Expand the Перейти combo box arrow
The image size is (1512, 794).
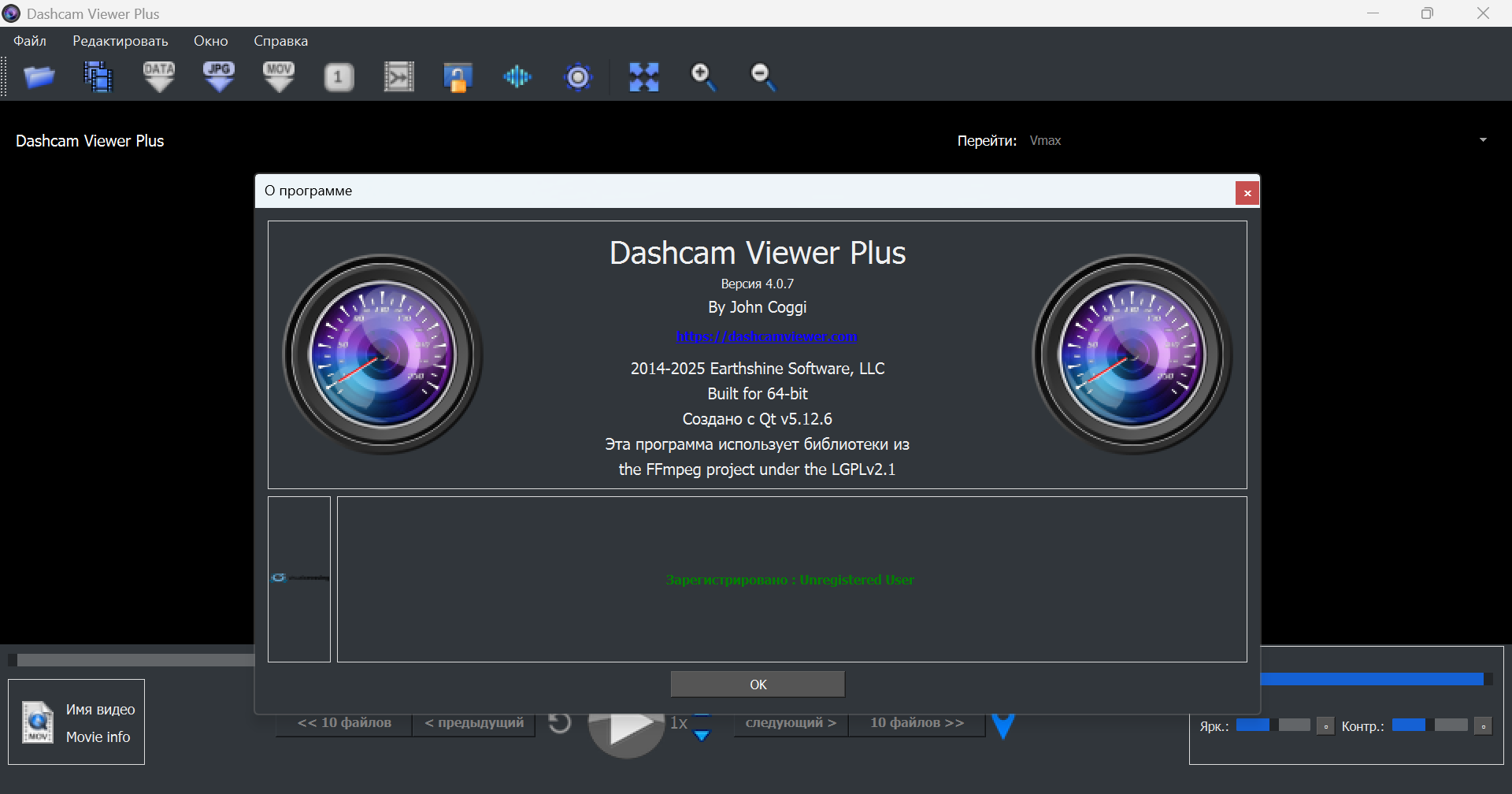(x=1483, y=140)
